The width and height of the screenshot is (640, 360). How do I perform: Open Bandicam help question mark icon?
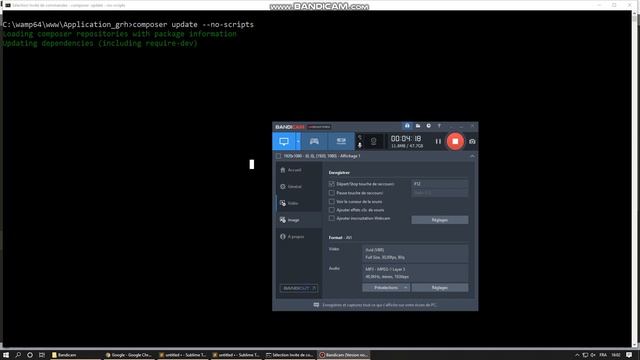439,126
